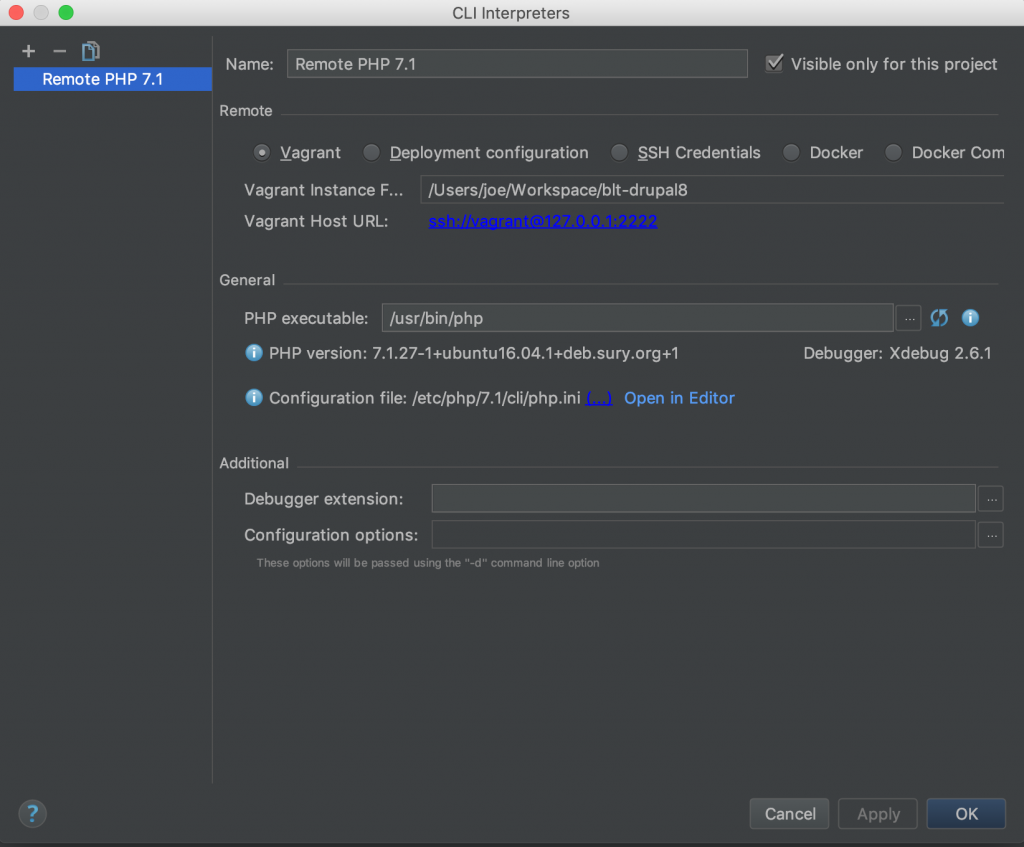Click Open in Editor link
This screenshot has height=847, width=1024.
679,398
